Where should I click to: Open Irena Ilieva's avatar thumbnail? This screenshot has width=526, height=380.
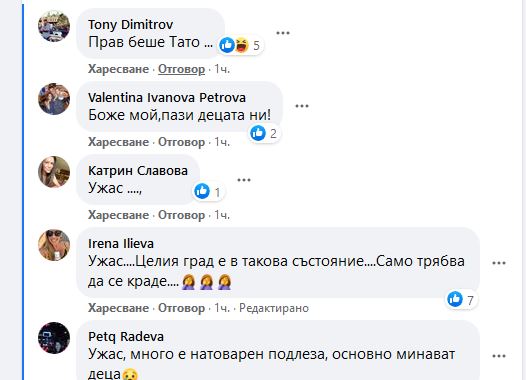(54, 245)
